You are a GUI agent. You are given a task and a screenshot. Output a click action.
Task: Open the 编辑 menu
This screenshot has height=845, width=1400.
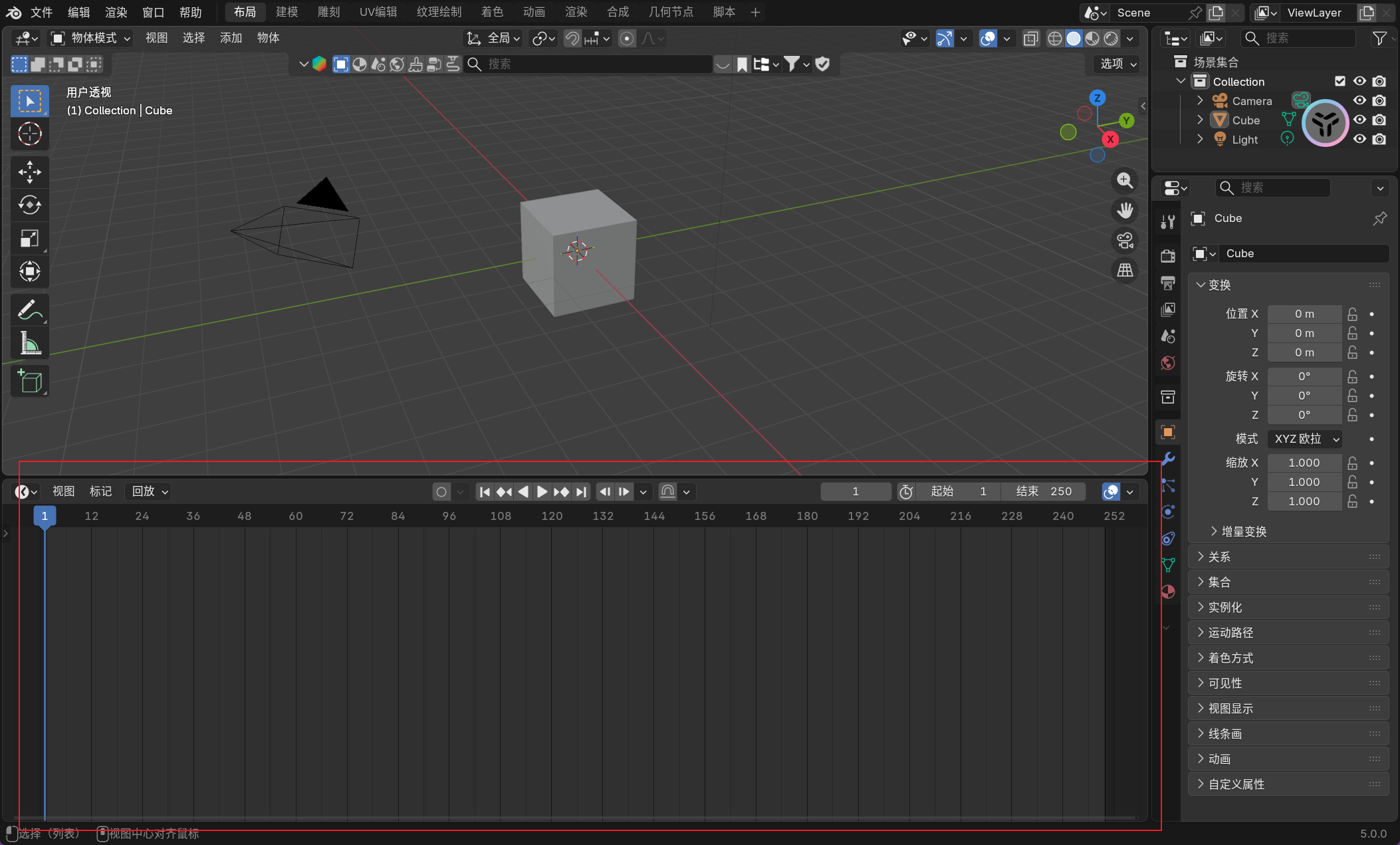[x=78, y=12]
